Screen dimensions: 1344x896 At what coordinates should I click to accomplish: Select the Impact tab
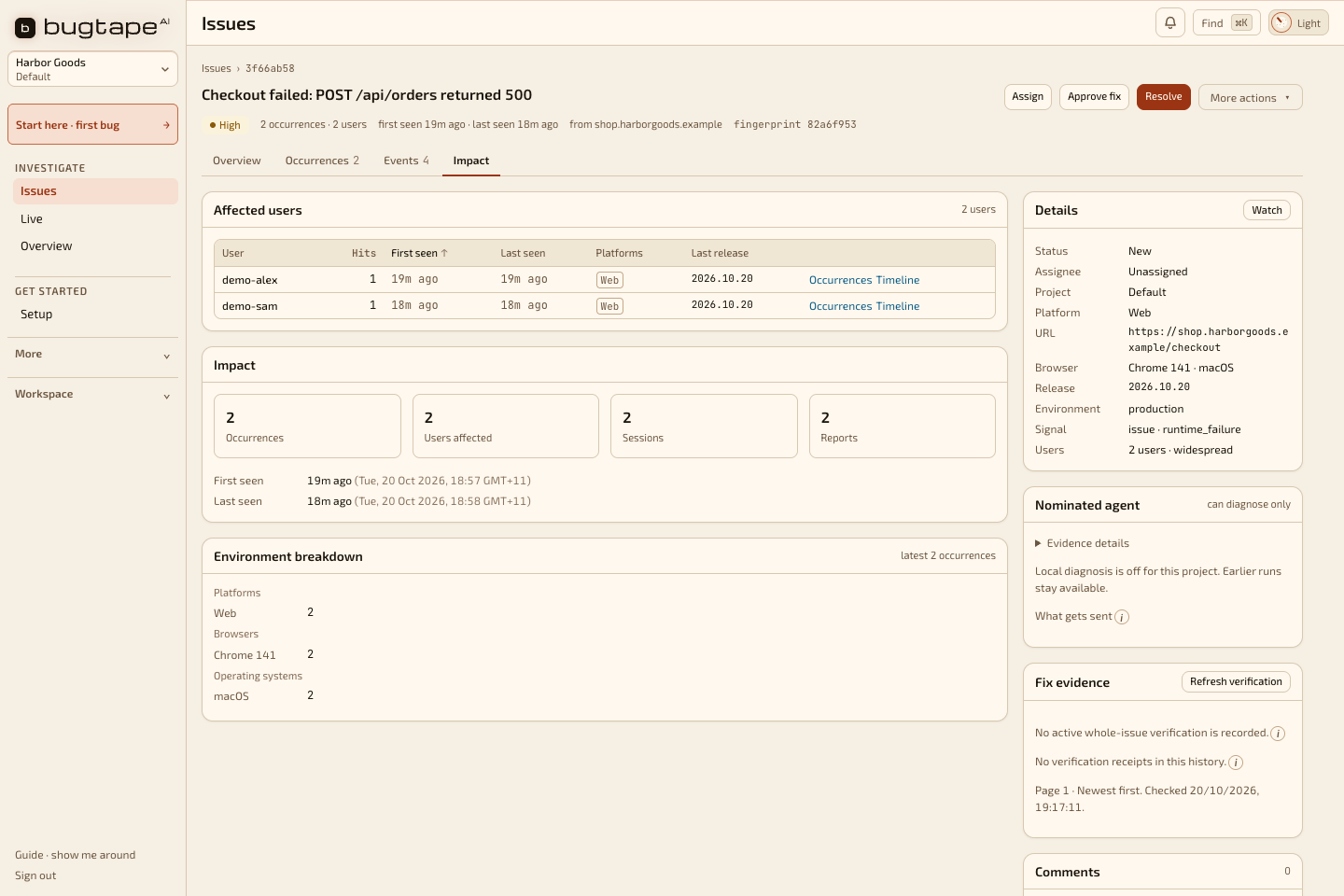click(x=471, y=161)
